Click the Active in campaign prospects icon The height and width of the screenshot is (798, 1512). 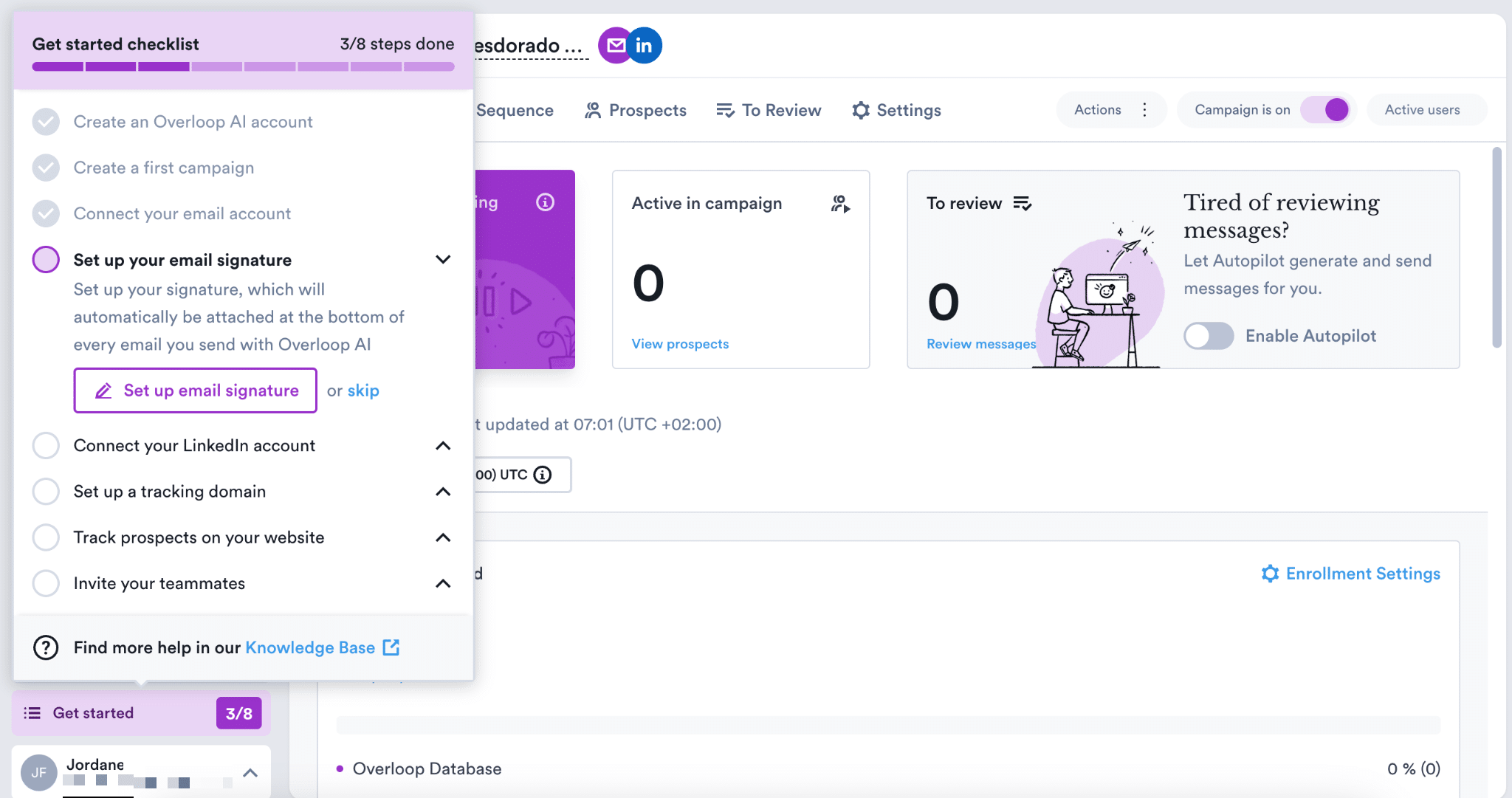click(840, 204)
